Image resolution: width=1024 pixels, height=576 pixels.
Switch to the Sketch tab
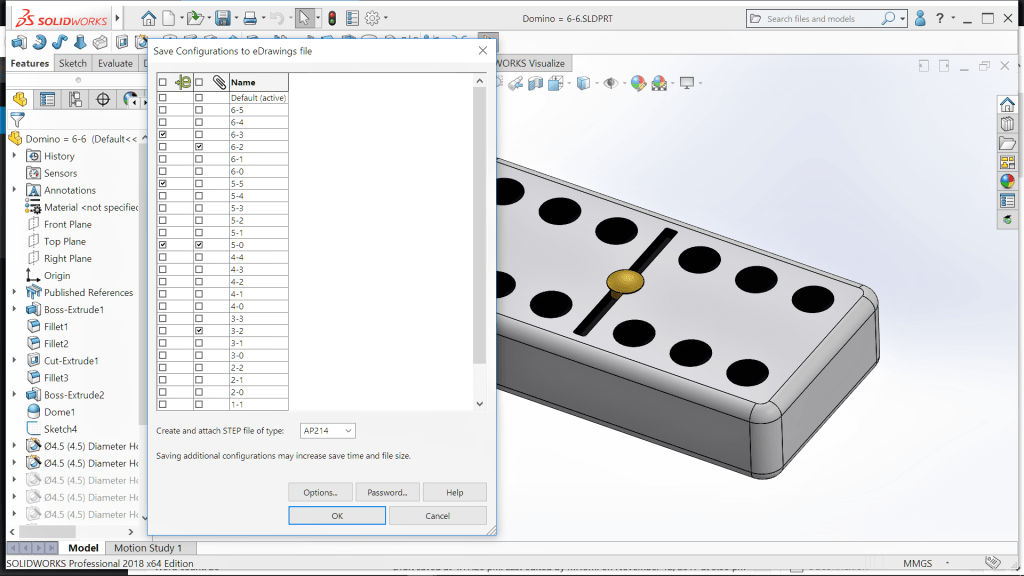(73, 63)
